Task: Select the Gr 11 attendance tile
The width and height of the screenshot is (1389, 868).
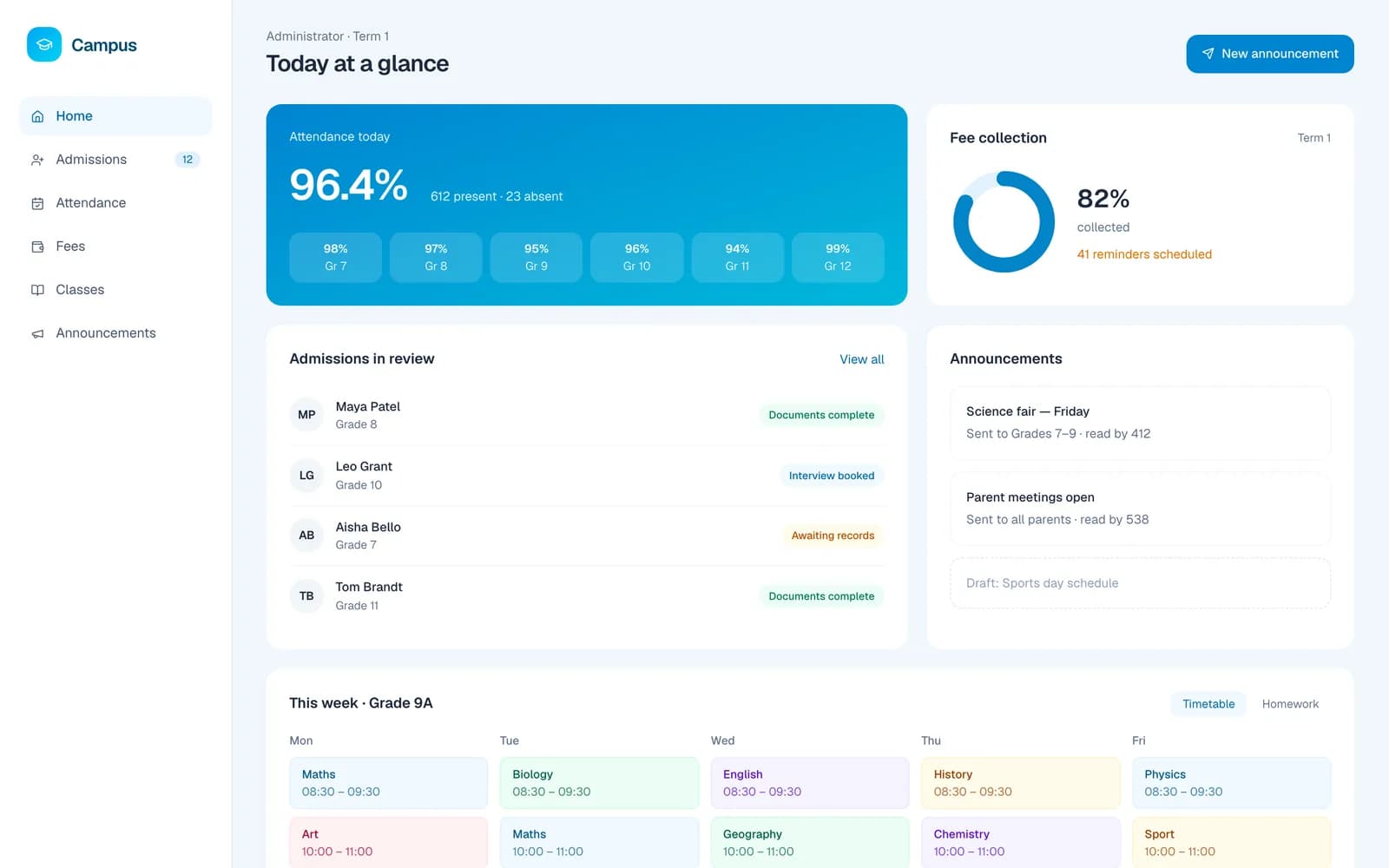Action: click(x=737, y=257)
